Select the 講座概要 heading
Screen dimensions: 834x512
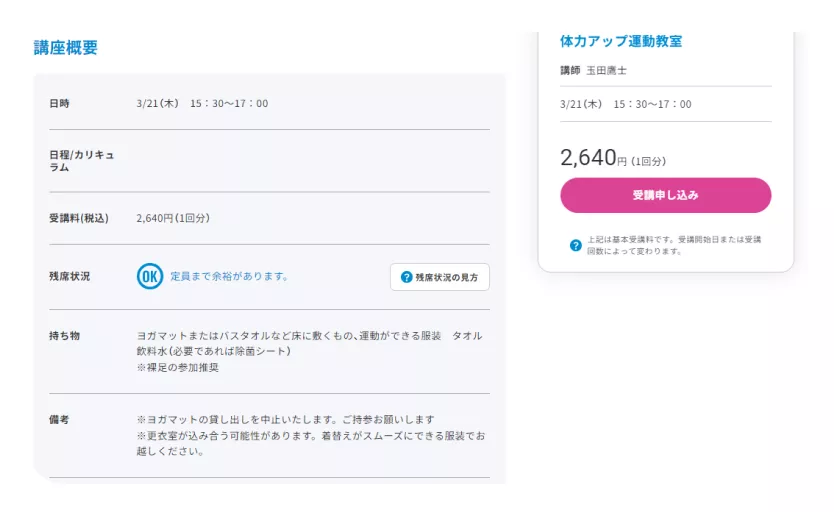coord(66,47)
